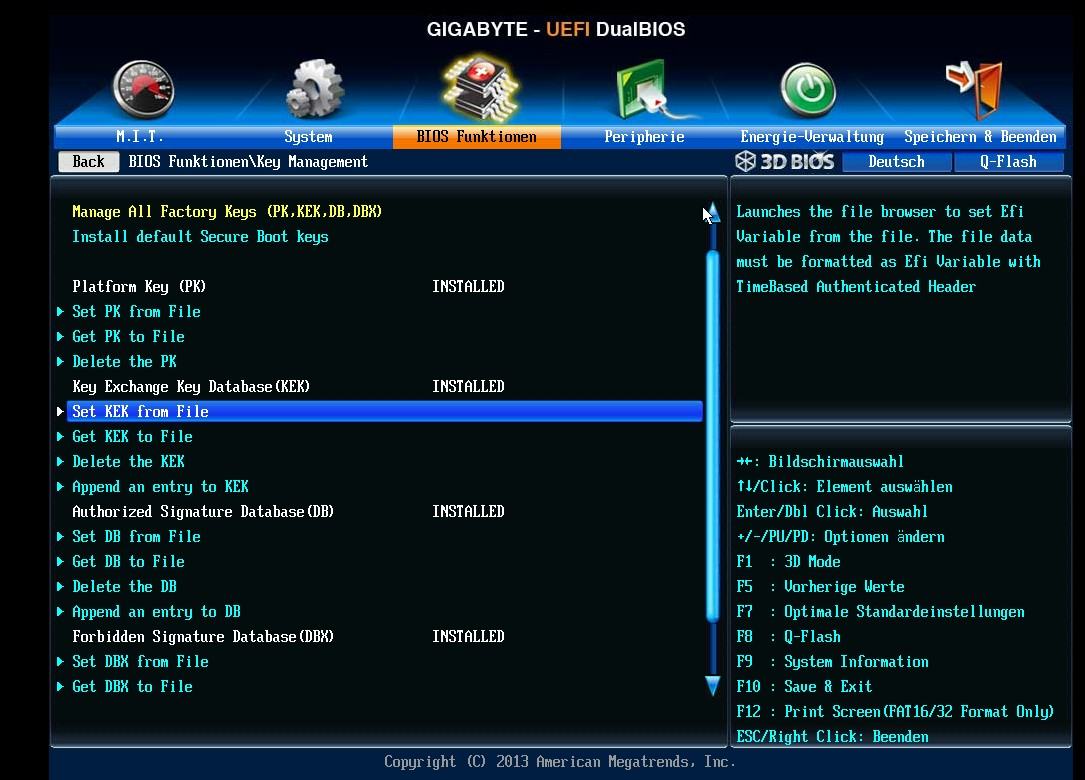The height and width of the screenshot is (780, 1085).
Task: Click the System gears icon
Action: click(x=315, y=89)
